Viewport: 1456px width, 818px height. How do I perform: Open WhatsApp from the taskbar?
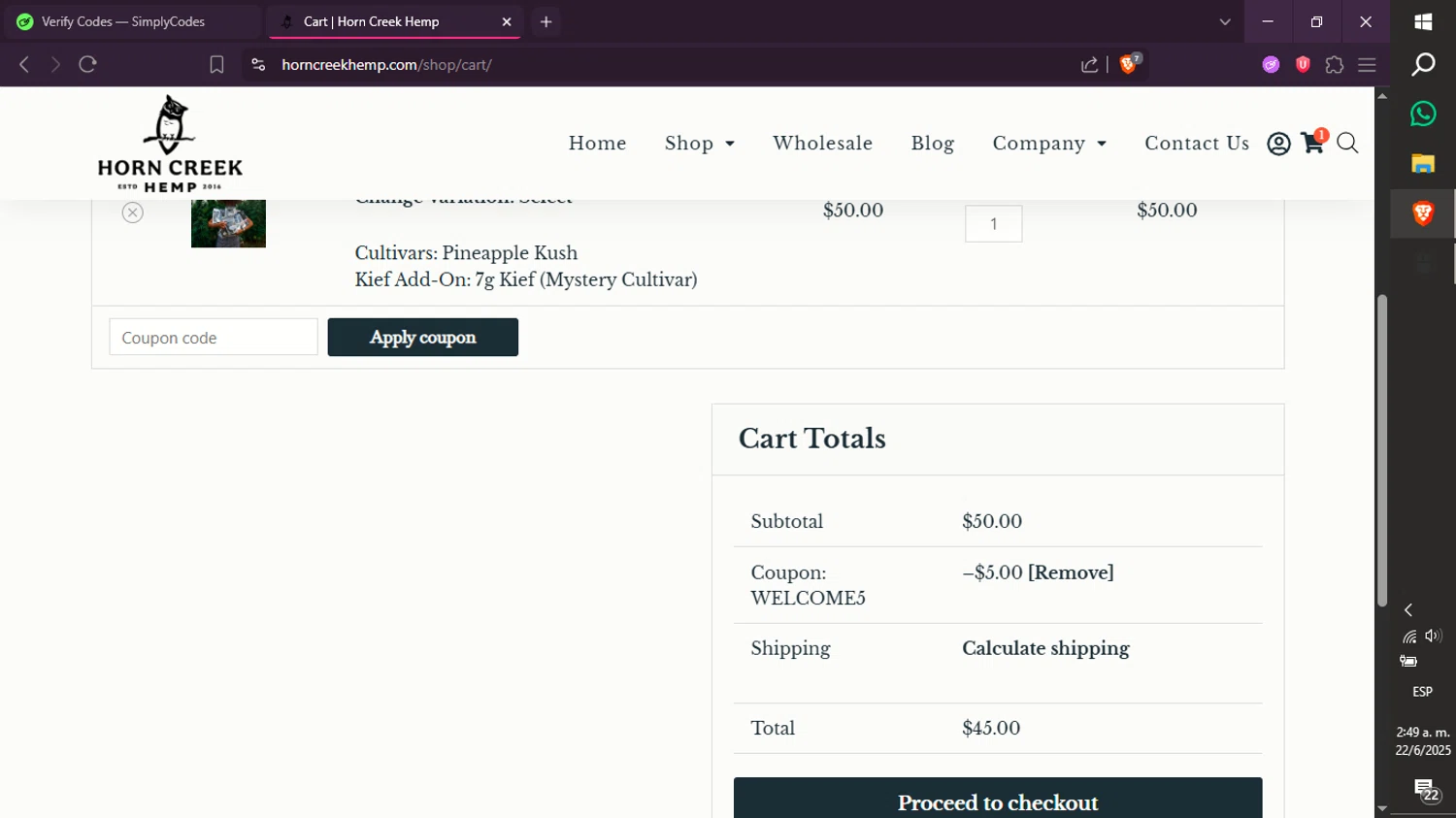pos(1423,114)
